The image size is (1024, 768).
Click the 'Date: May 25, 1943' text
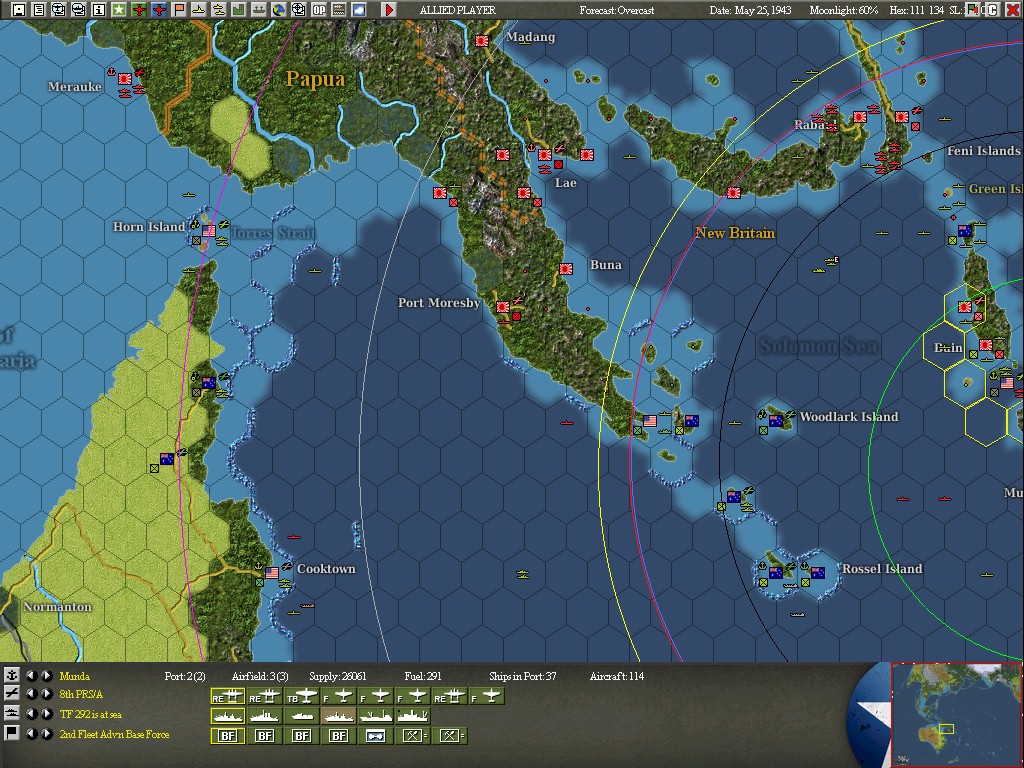(x=750, y=10)
